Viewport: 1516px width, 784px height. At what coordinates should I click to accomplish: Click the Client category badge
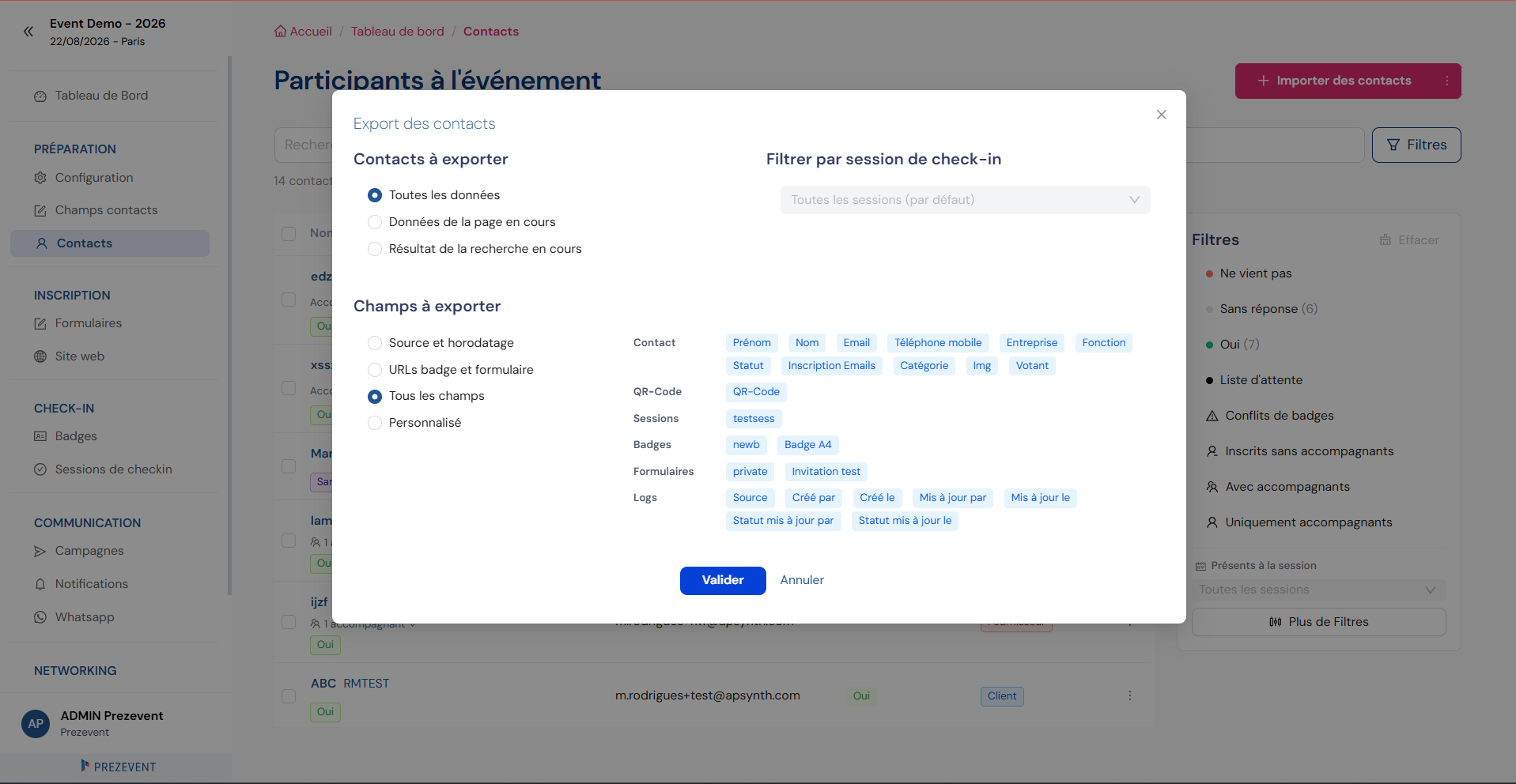point(1002,696)
